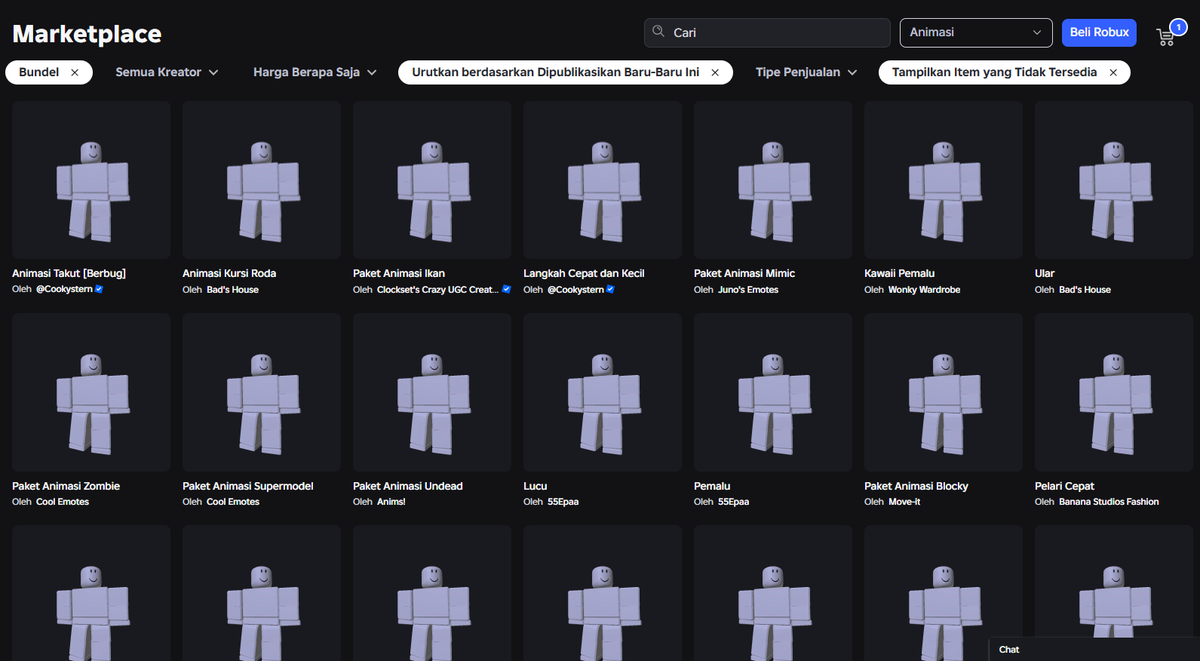Click the search magnifier icon
The image size is (1200, 661).
(658, 32)
